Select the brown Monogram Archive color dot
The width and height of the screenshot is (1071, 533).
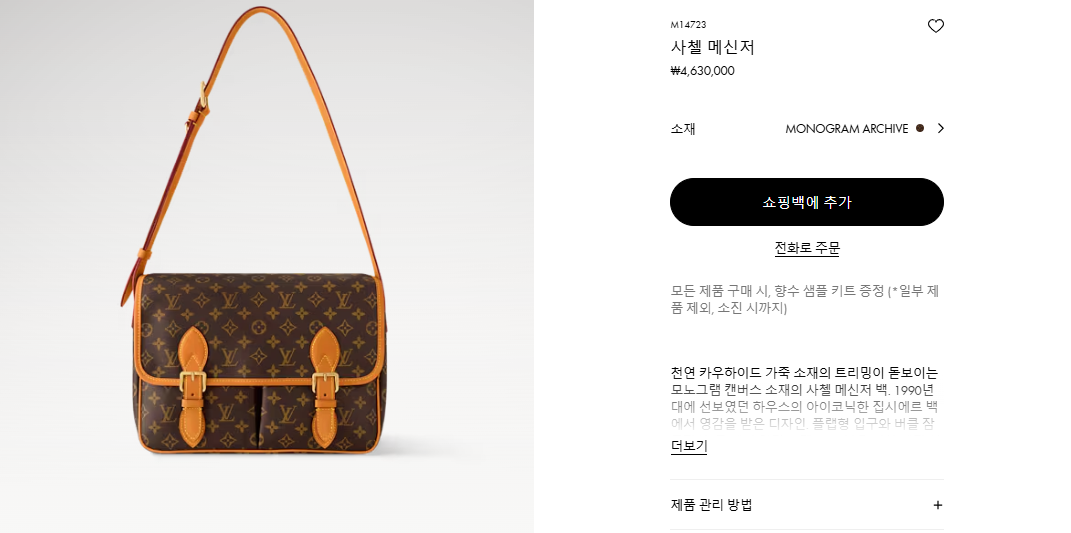coord(919,128)
